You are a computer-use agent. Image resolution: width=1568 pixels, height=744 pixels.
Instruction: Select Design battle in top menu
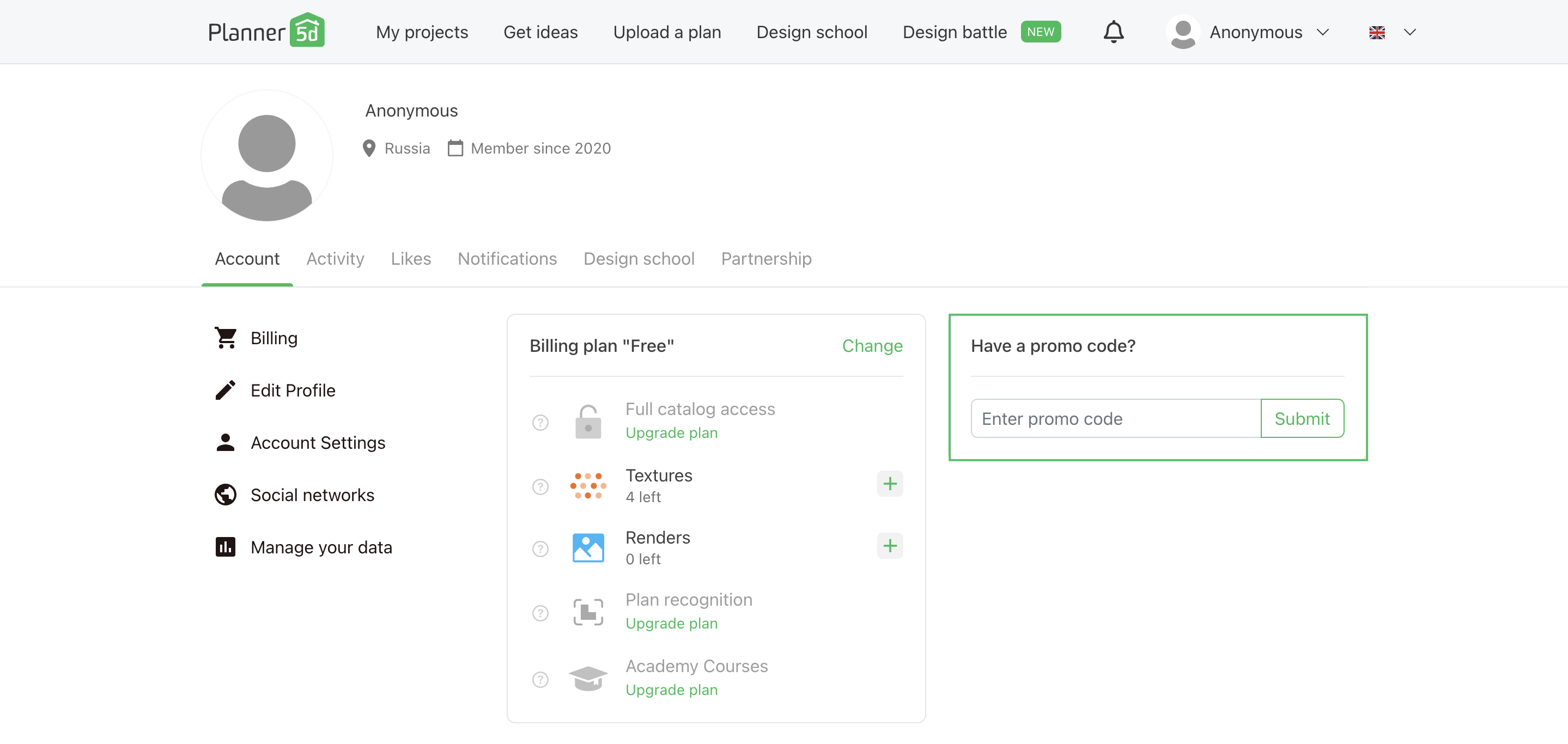954,32
